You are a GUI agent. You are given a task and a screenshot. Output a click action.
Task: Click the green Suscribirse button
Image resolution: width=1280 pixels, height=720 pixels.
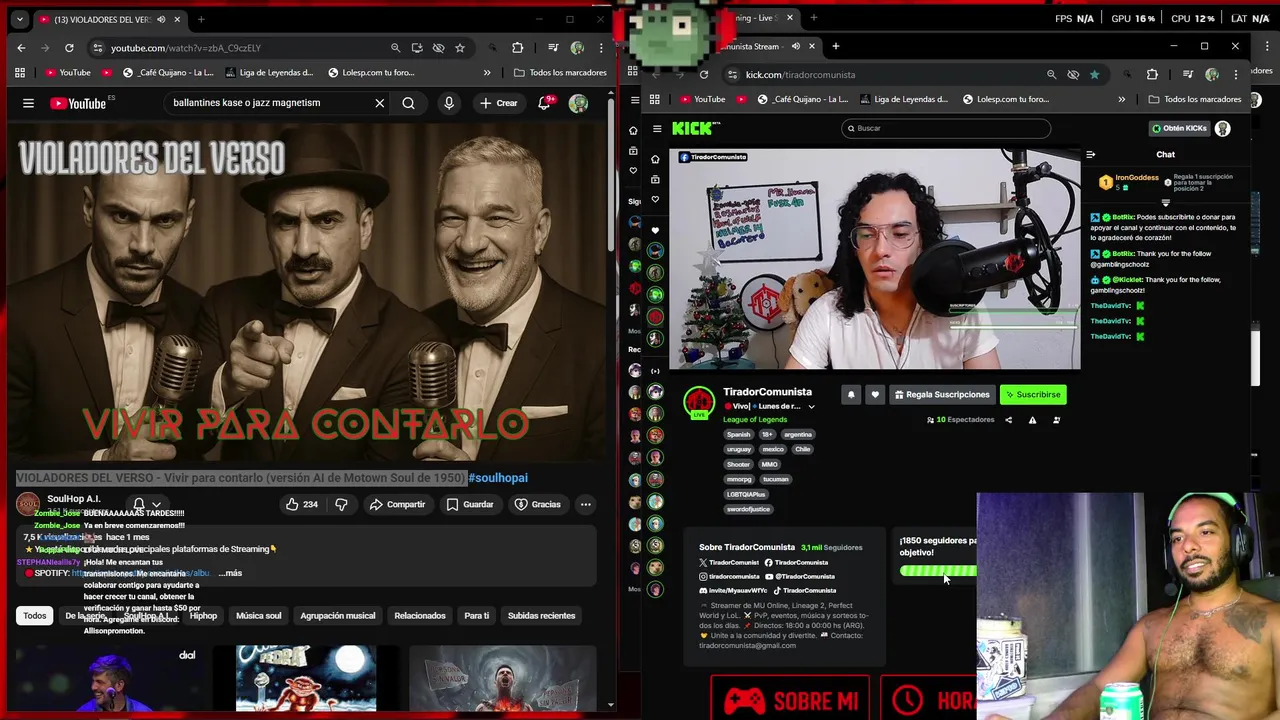tap(1033, 395)
